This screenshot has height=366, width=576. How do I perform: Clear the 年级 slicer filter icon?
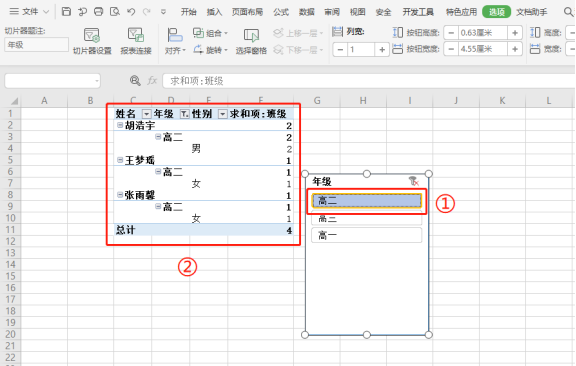pos(413,181)
